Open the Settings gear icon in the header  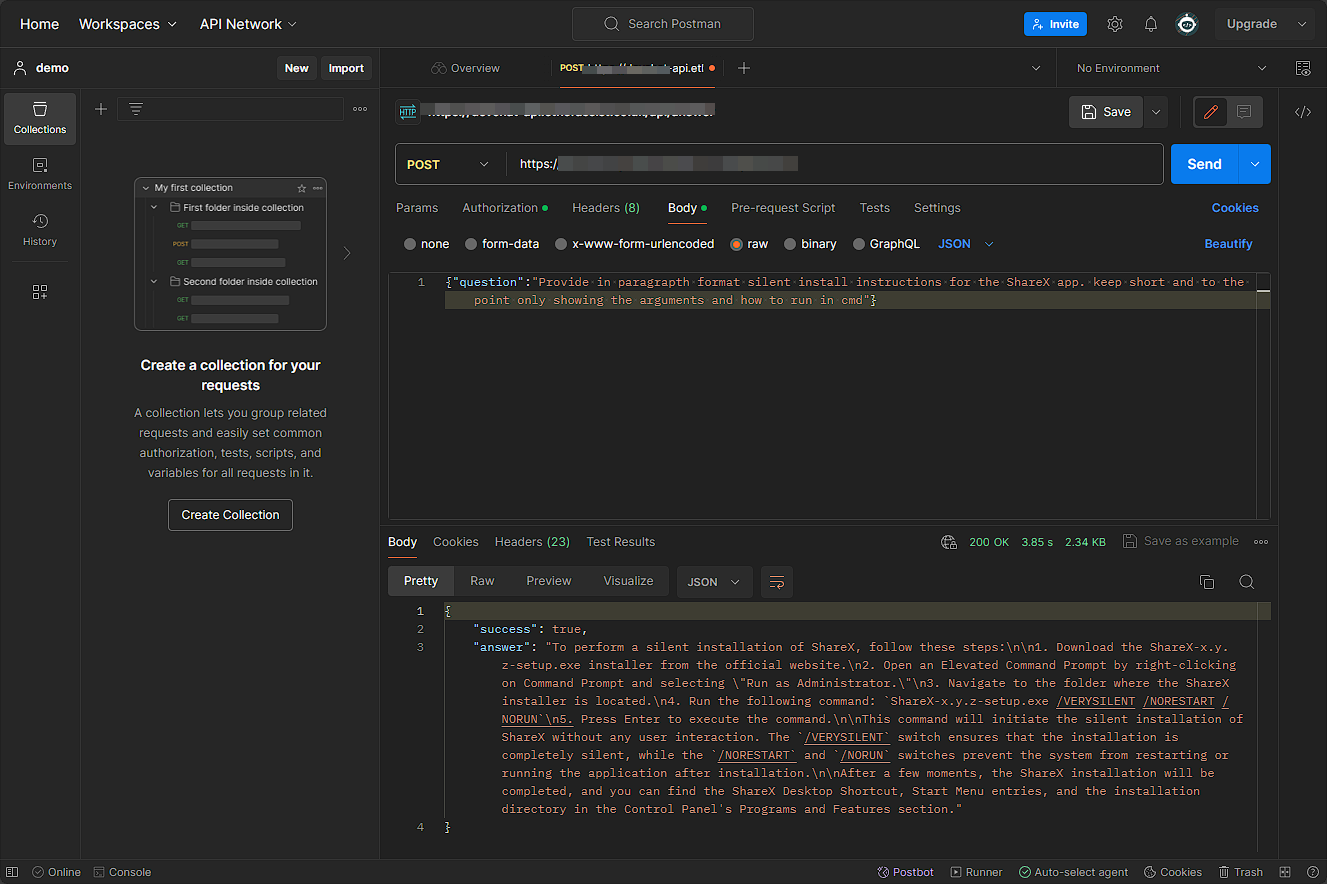(1115, 24)
